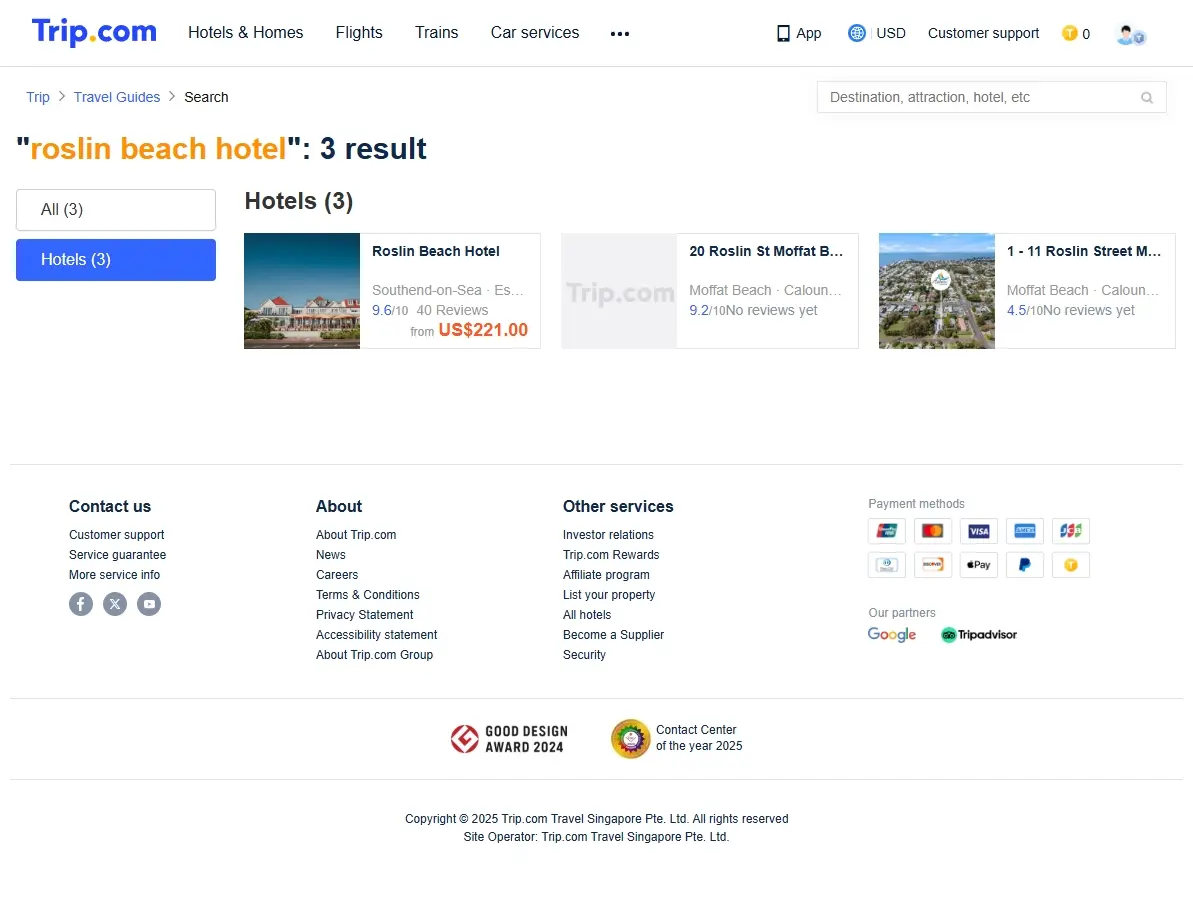Click the Contact Center of the year badge
This screenshot has width=1193, height=921.
click(676, 738)
